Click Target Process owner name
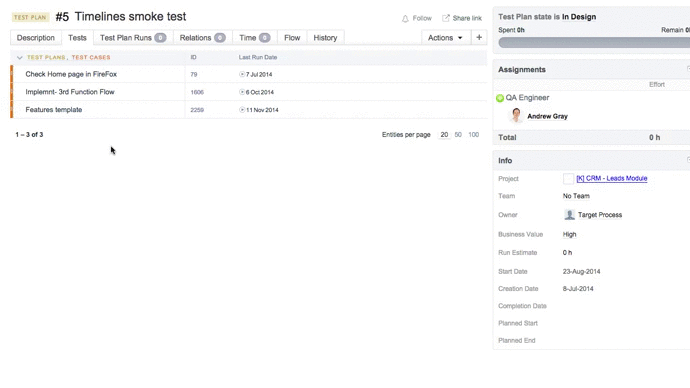The width and height of the screenshot is (690, 388). 600,215
